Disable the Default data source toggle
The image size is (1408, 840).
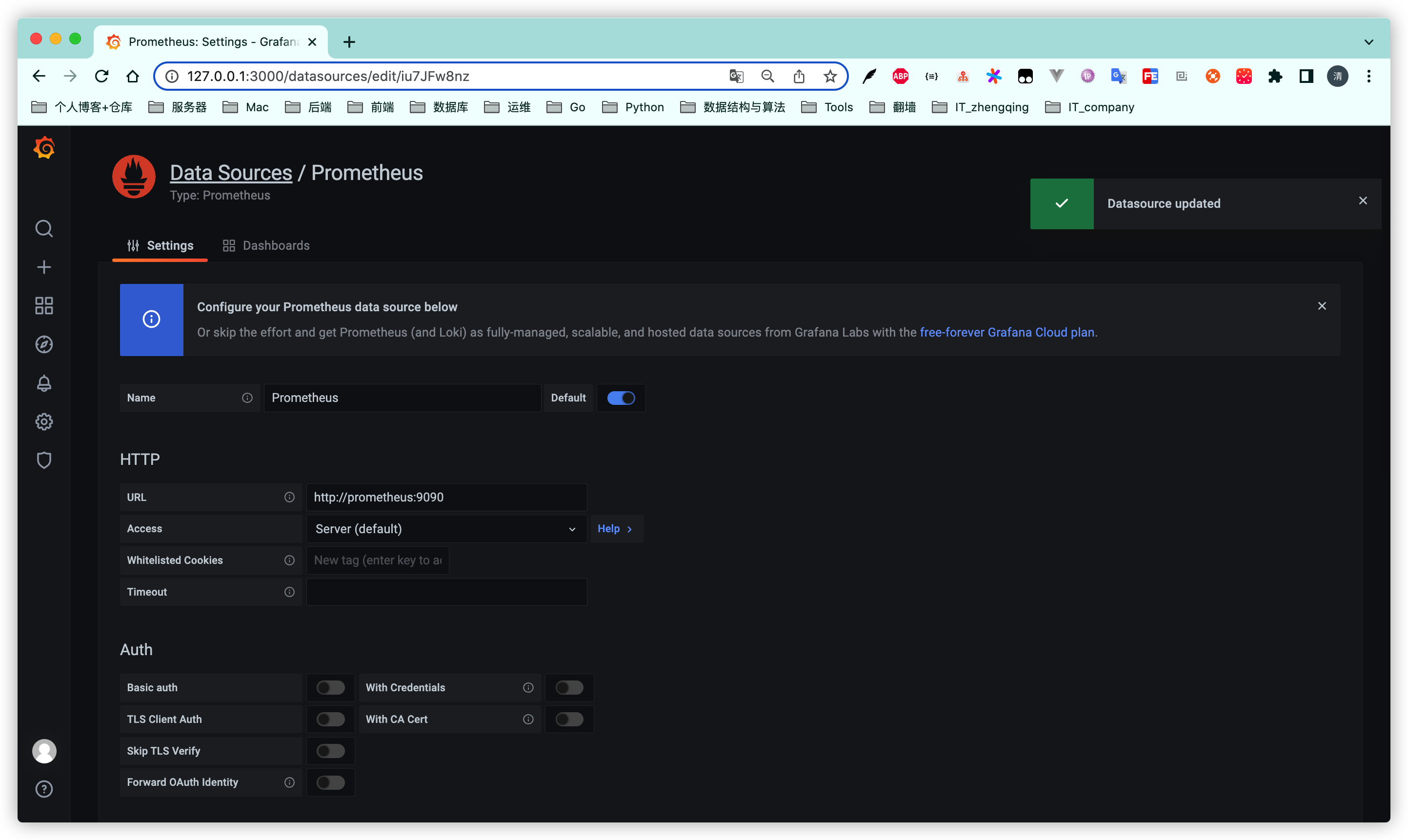click(621, 398)
